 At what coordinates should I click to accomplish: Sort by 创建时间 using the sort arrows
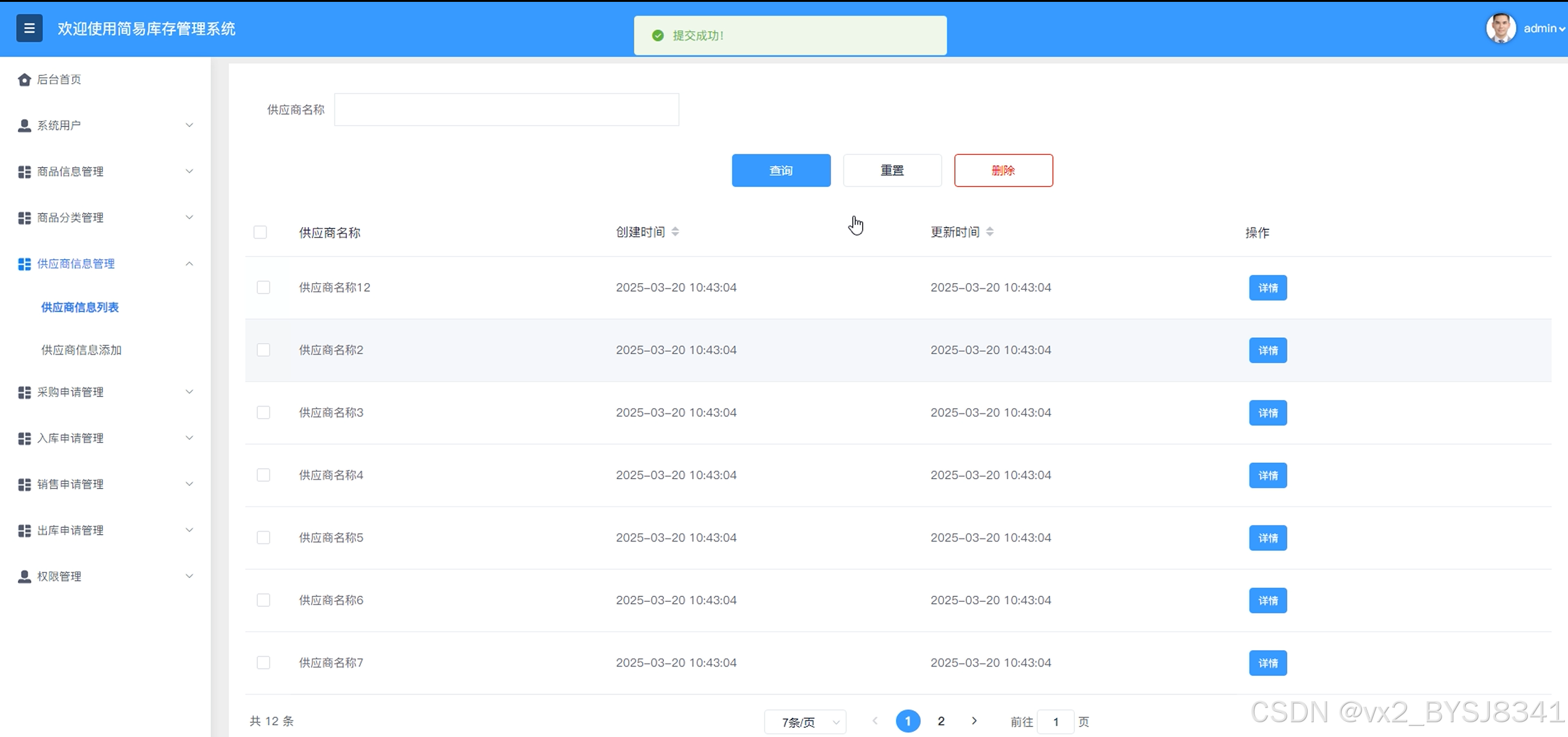(675, 232)
